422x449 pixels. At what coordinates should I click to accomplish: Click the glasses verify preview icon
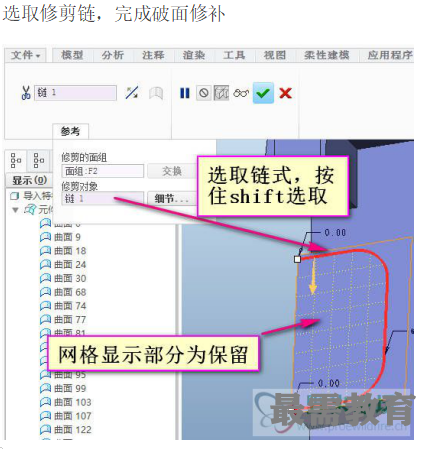241,93
